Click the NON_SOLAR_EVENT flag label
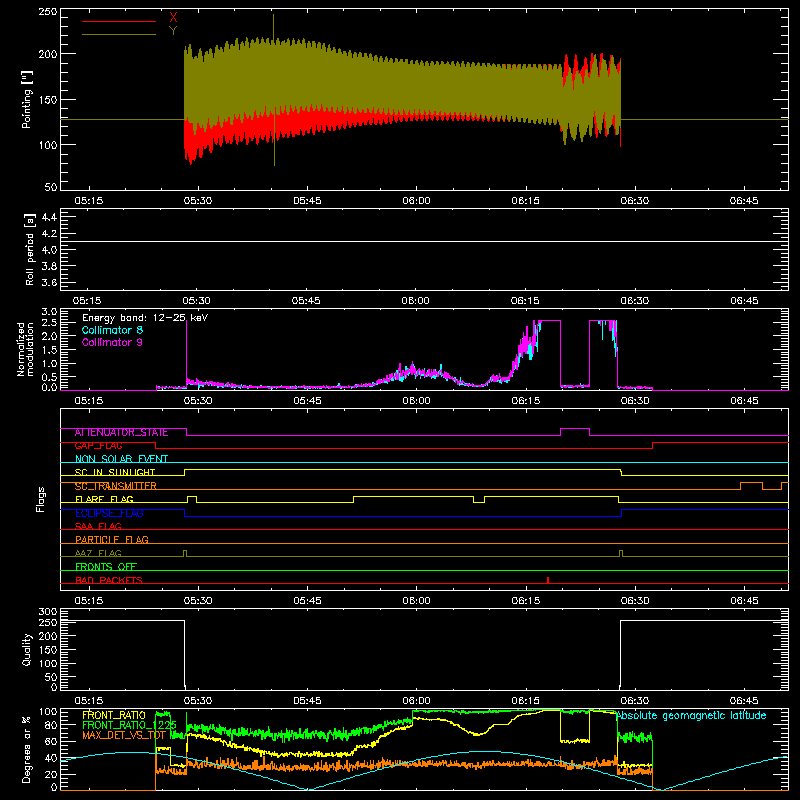Image resolution: width=800 pixels, height=800 pixels. [121, 459]
